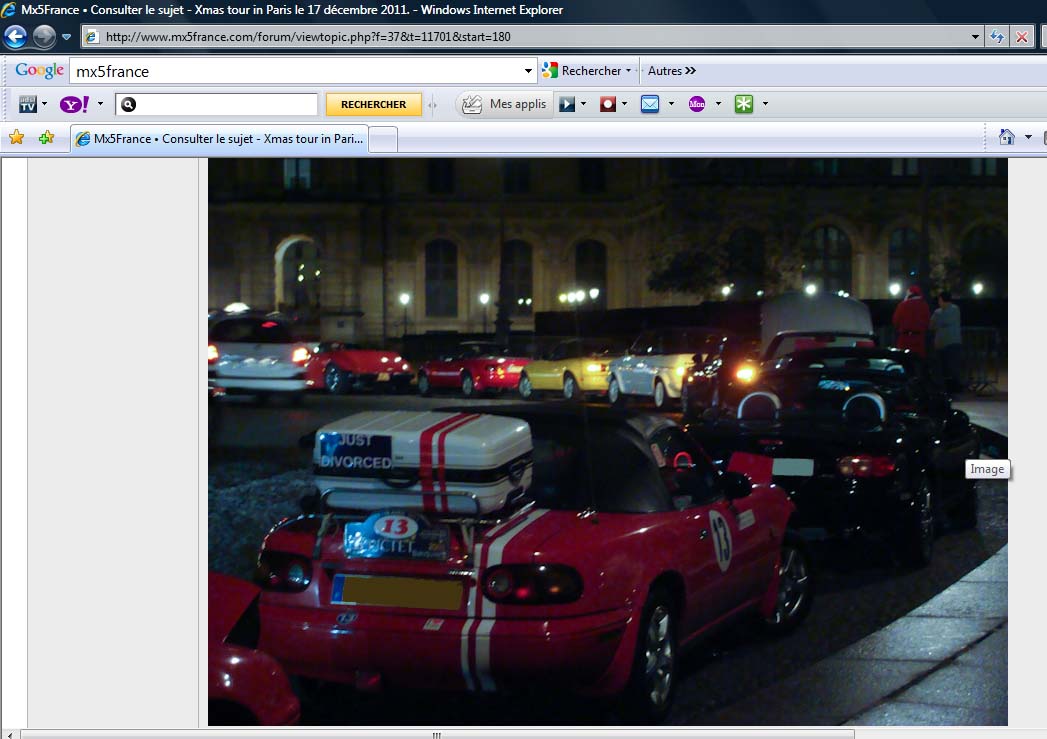
Task: Click the red record square icon
Action: (608, 104)
